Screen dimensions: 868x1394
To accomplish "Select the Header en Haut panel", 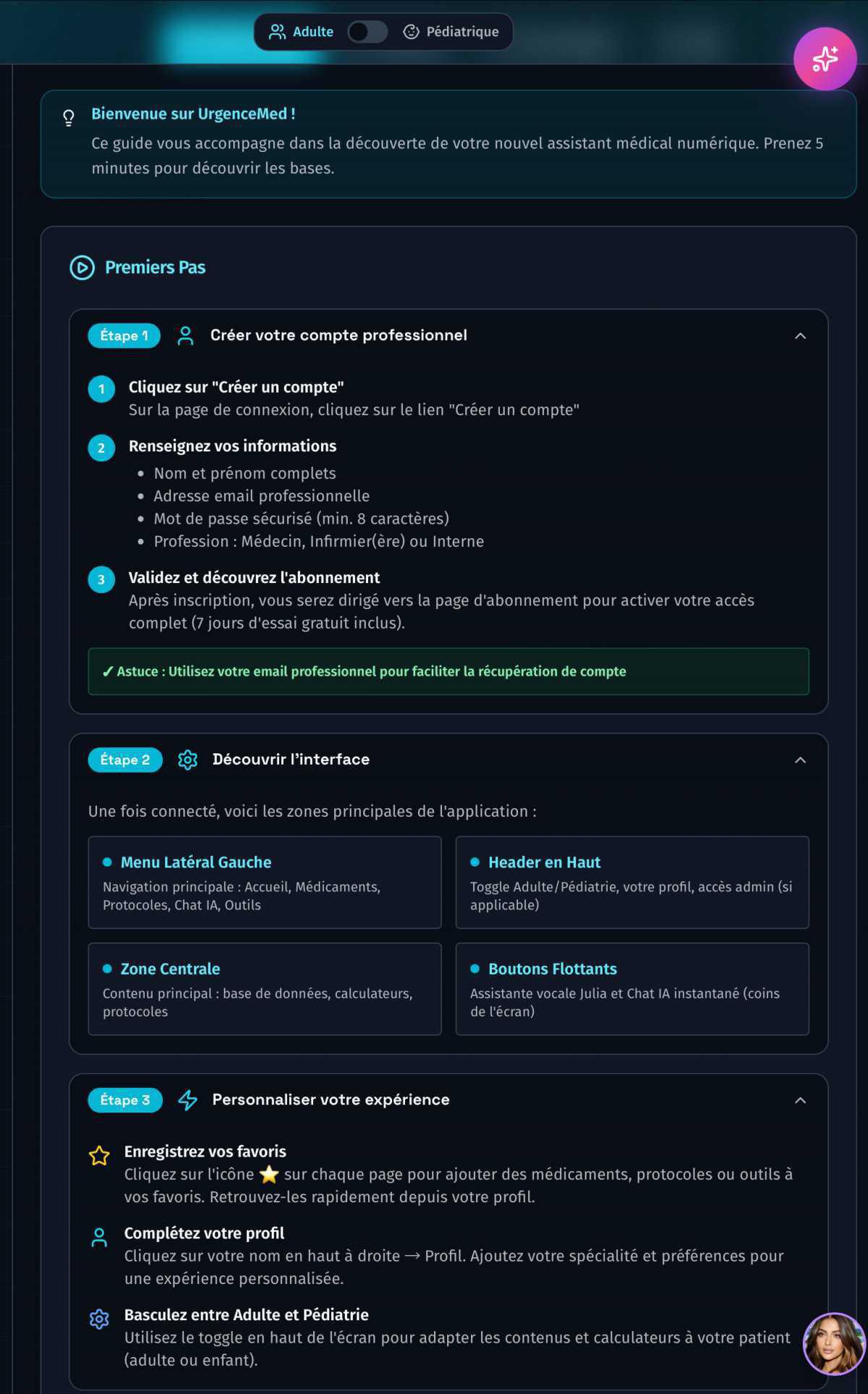I will pyautogui.click(x=632, y=883).
